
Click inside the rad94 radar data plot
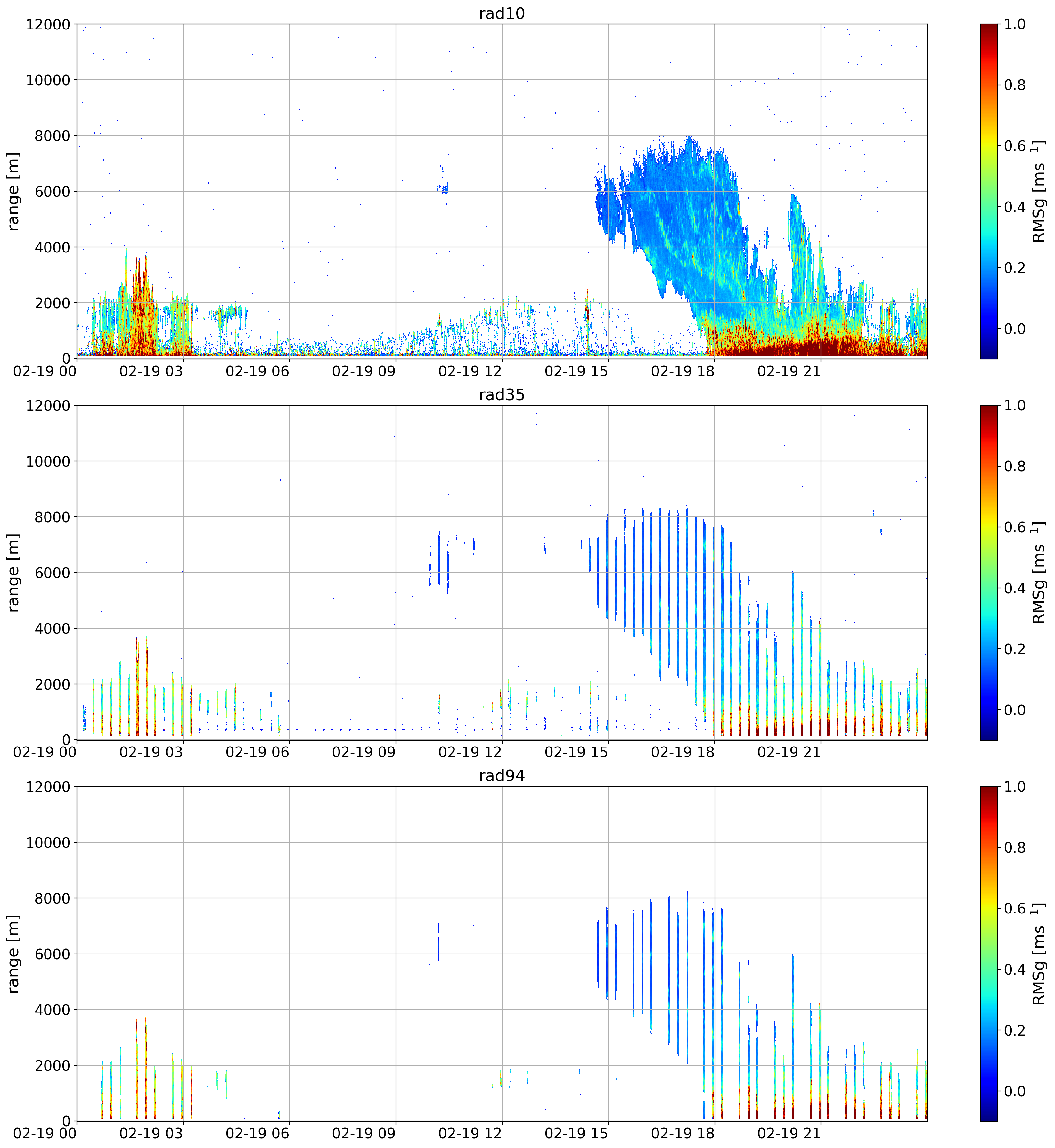coord(502,954)
